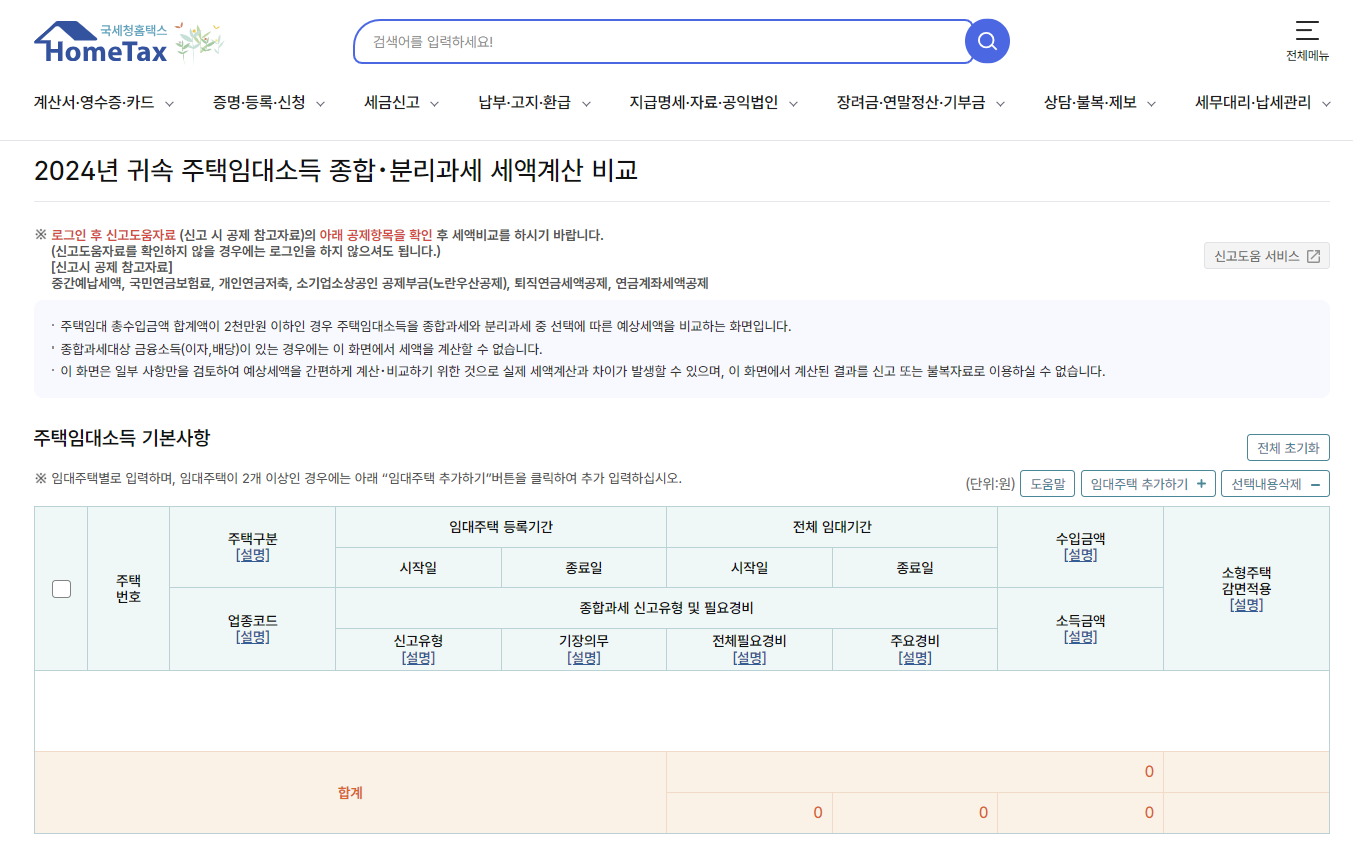This screenshot has height=842, width=1353.
Task: Open 설명 link under 업종코드
Action: pyautogui.click(x=252, y=637)
